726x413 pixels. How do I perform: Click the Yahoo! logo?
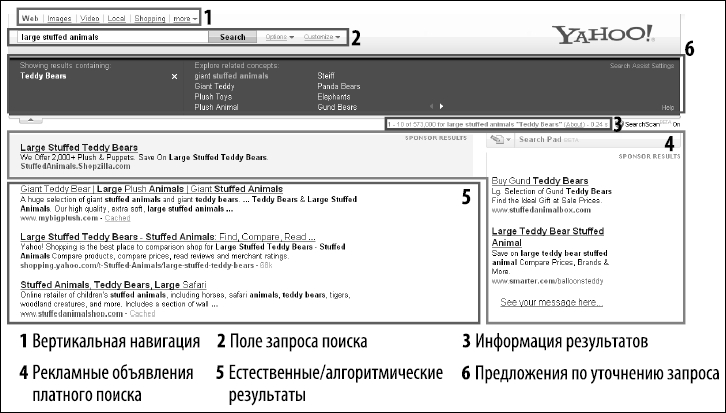[603, 35]
